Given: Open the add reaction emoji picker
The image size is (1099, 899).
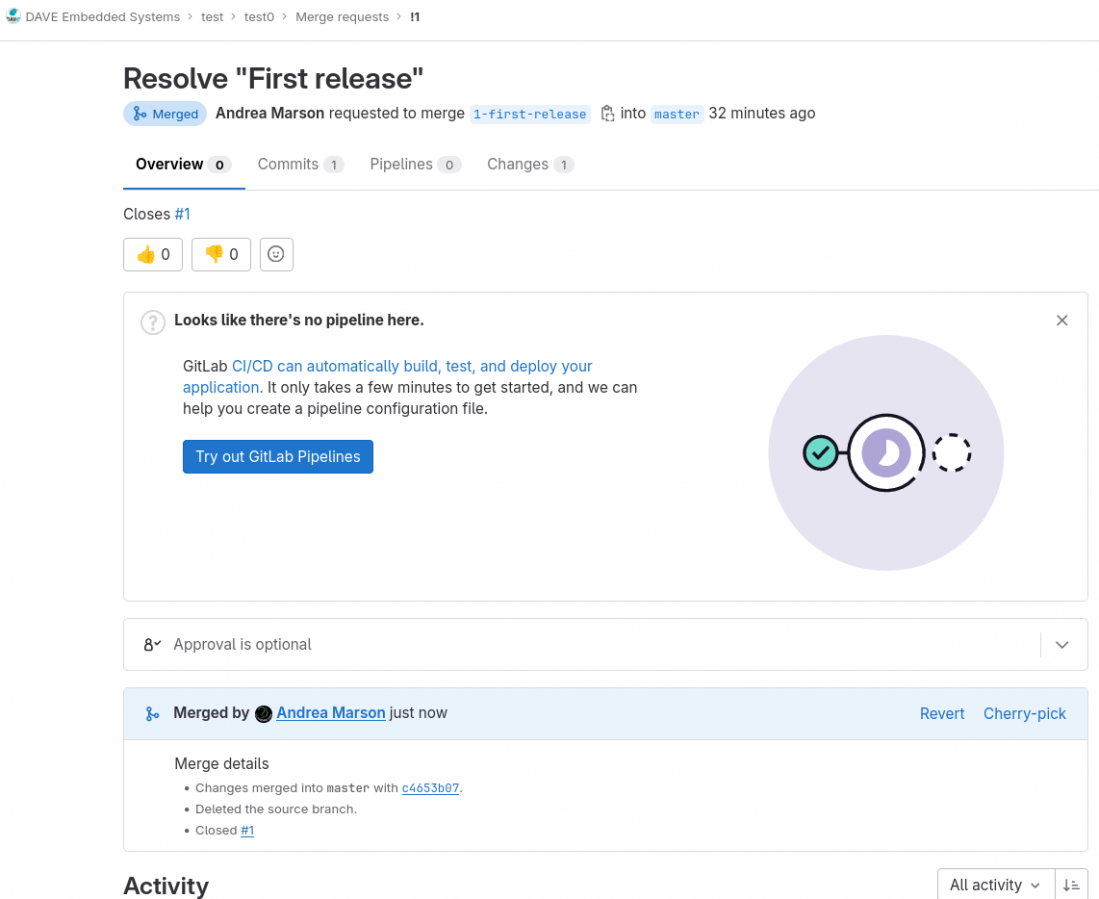Looking at the screenshot, I should tap(276, 254).
